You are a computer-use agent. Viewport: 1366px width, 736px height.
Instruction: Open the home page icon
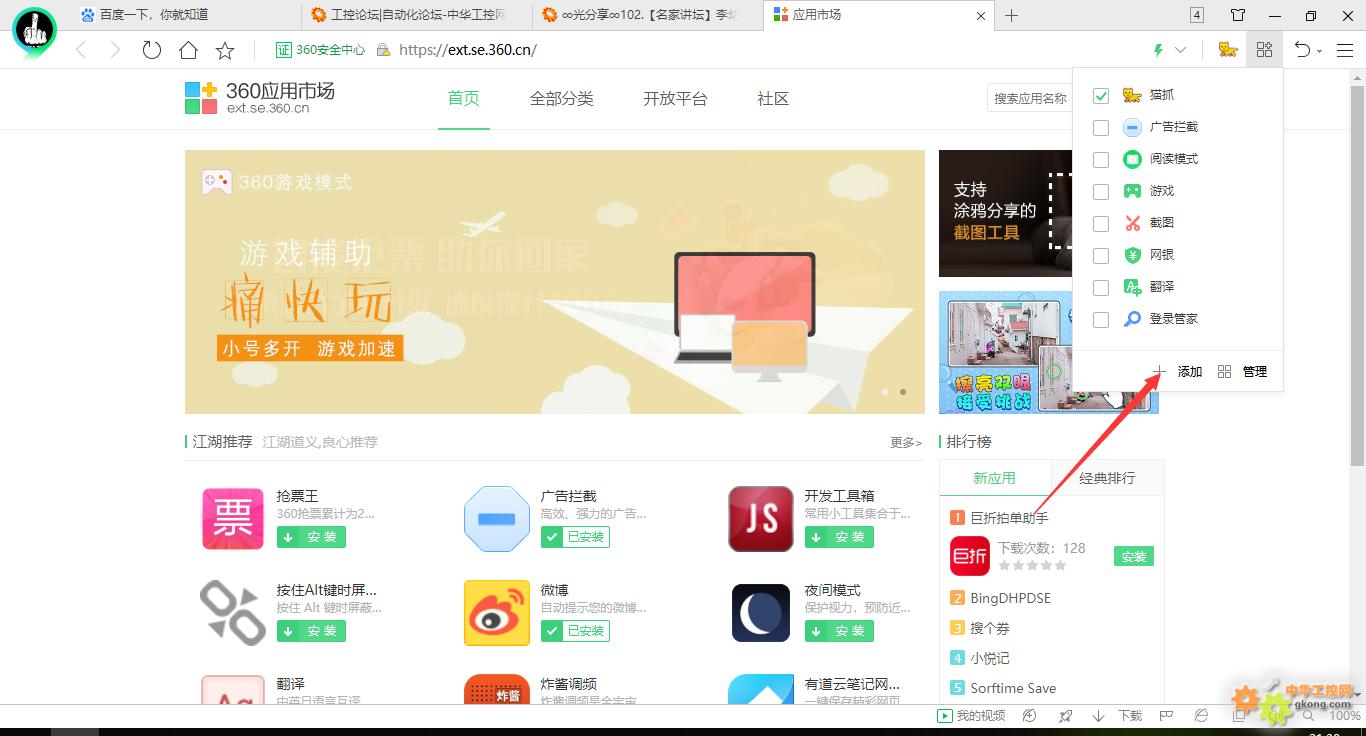(x=188, y=50)
